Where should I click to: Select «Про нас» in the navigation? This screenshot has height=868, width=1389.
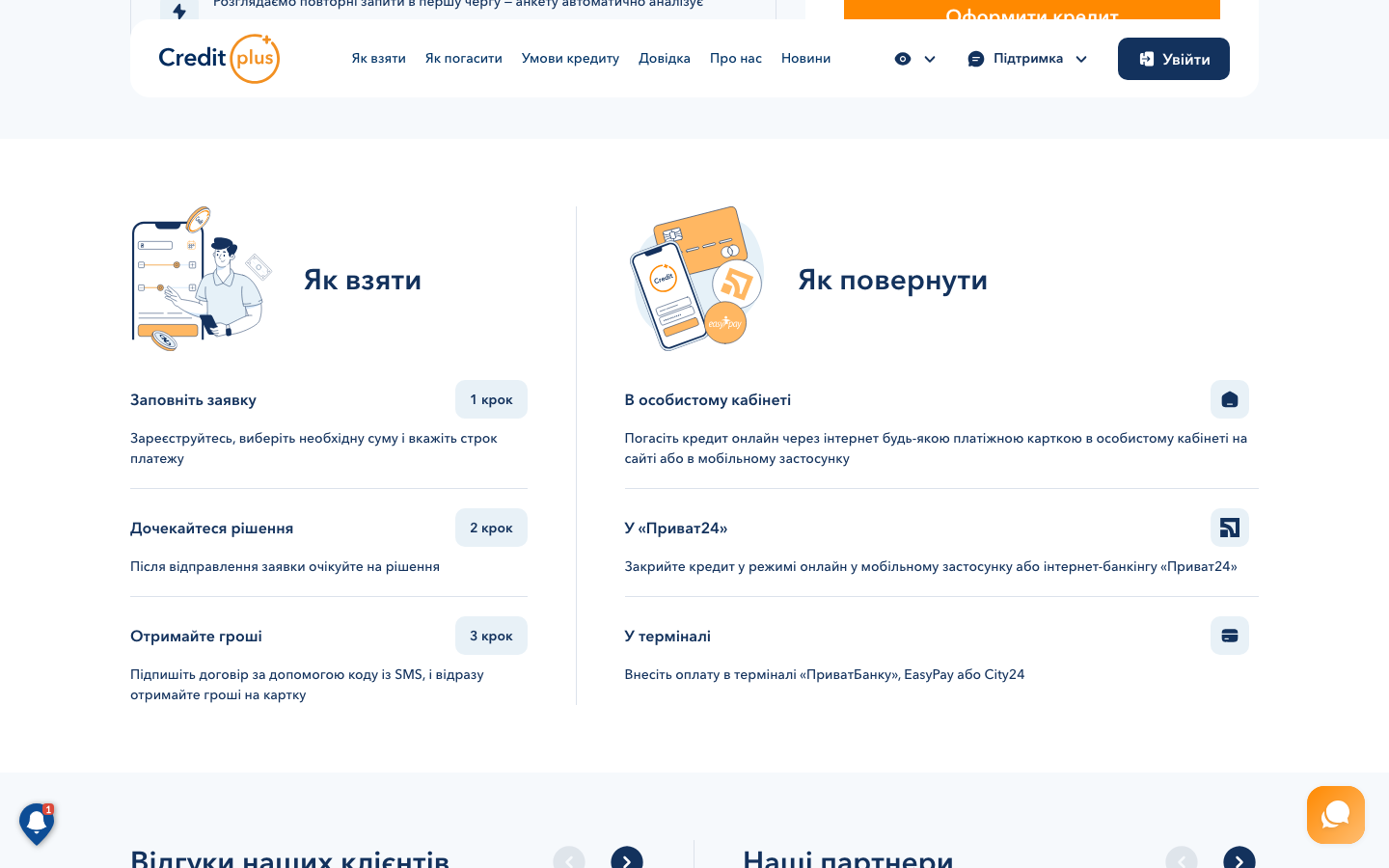[735, 58]
